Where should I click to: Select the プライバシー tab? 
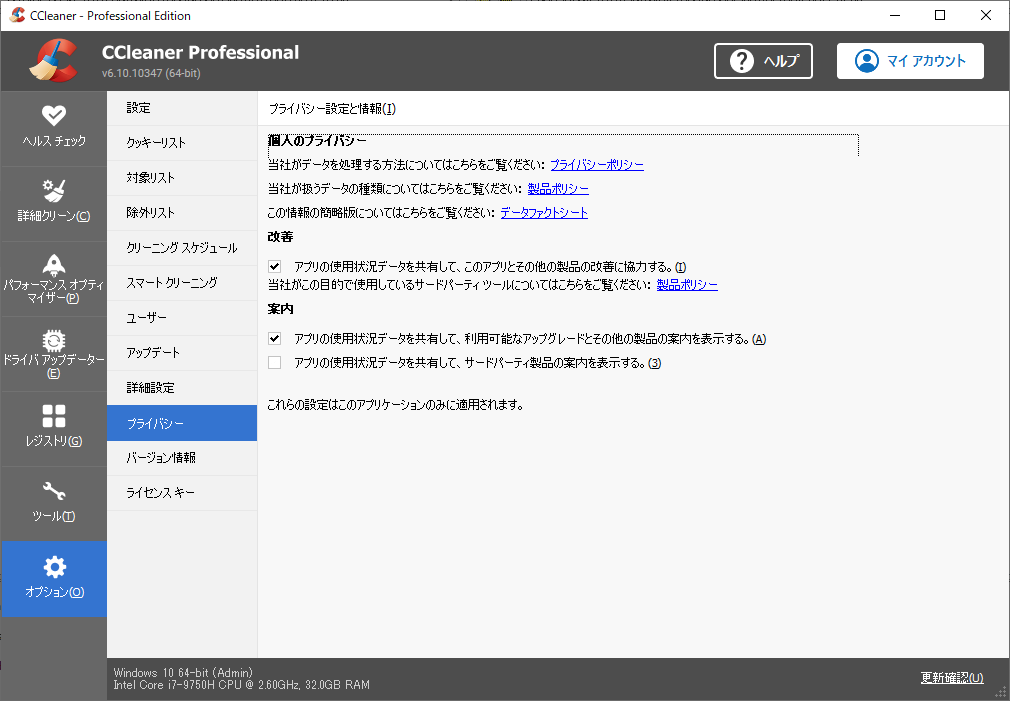(x=182, y=423)
